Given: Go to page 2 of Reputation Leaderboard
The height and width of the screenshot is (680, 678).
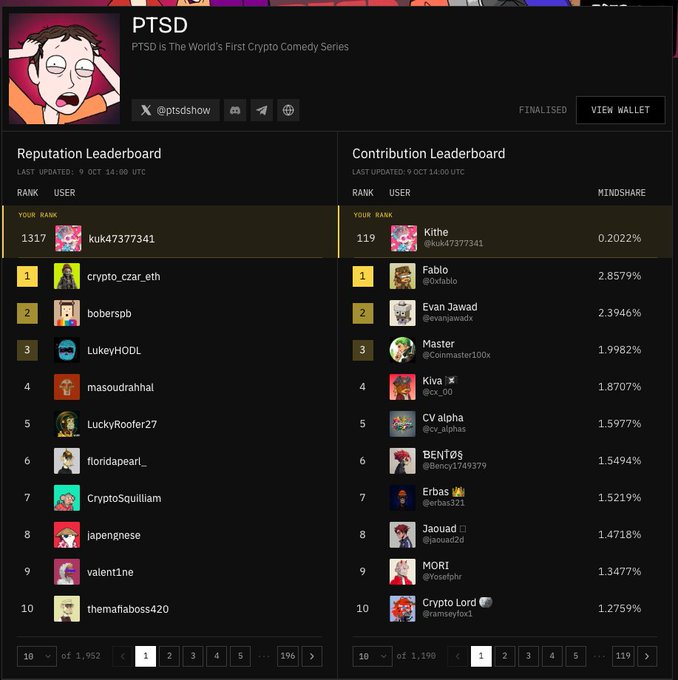Looking at the screenshot, I should (x=170, y=656).
